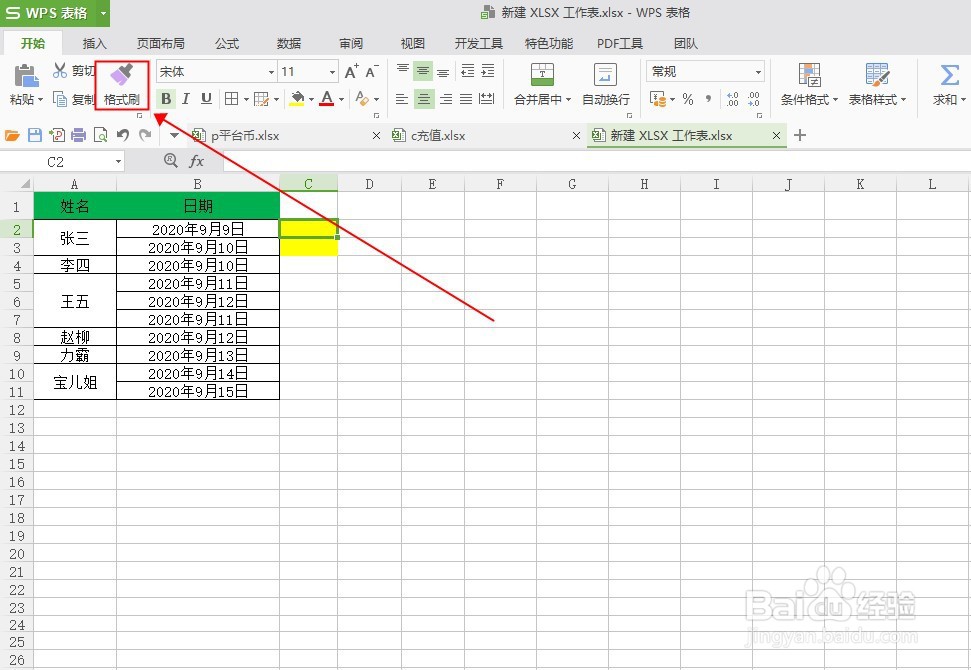Screen dimensions: 971x670
Task: Expand the 条件格式 conditional formatting menu
Action: 835,100
